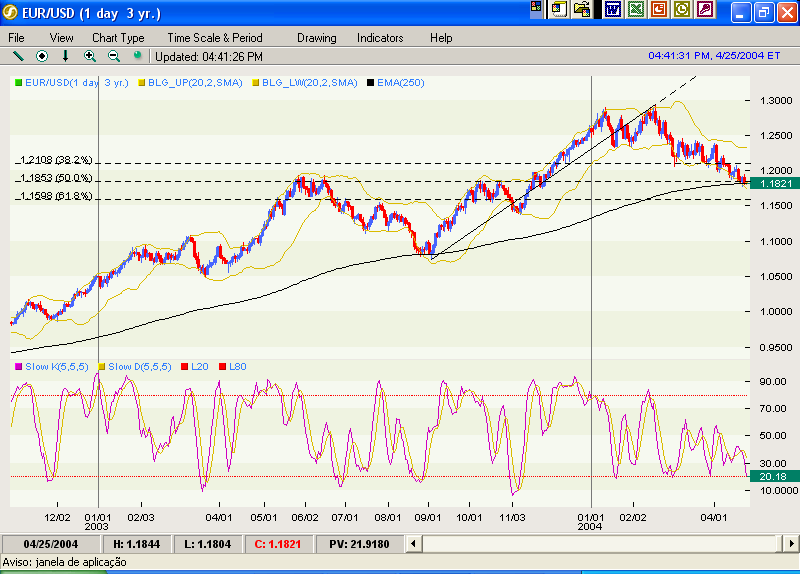Click the 2003 year axis label

tap(96, 526)
